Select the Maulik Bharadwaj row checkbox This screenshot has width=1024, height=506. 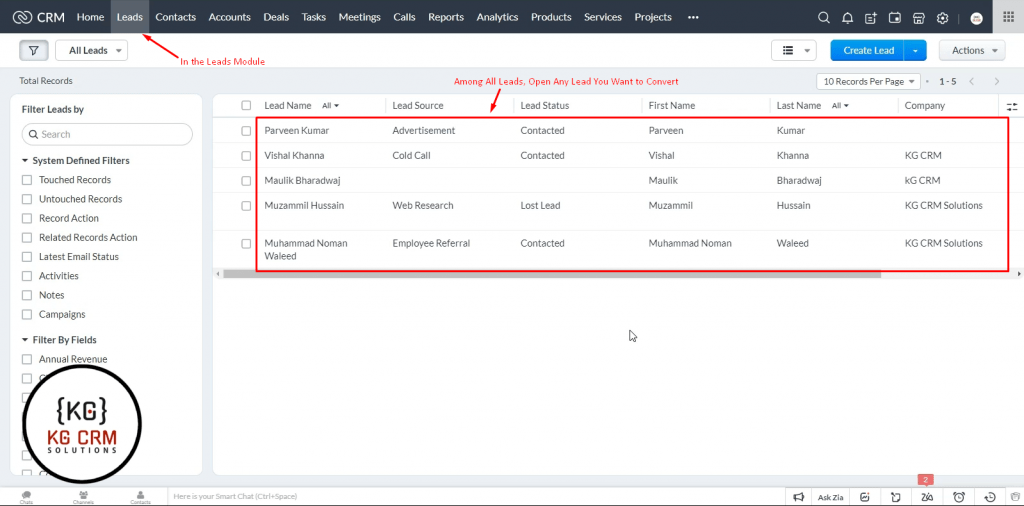click(x=246, y=180)
